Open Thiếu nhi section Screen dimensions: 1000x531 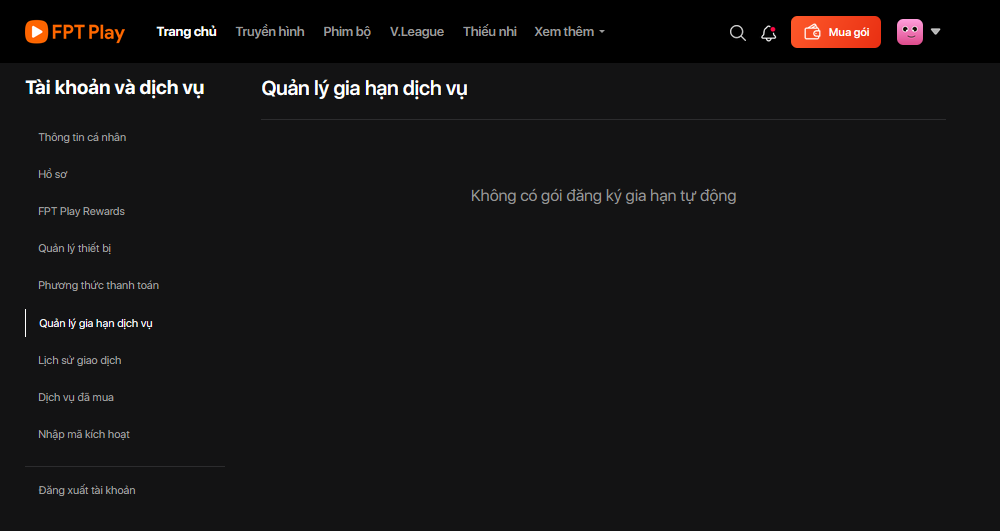[490, 31]
